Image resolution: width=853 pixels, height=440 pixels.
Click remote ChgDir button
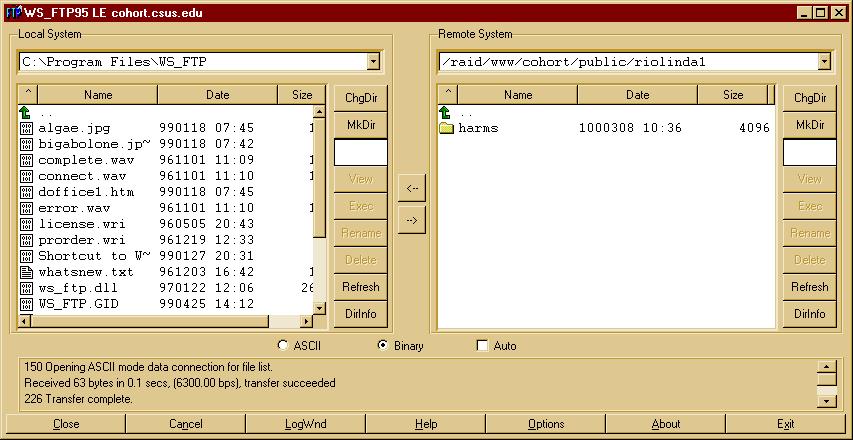[810, 98]
